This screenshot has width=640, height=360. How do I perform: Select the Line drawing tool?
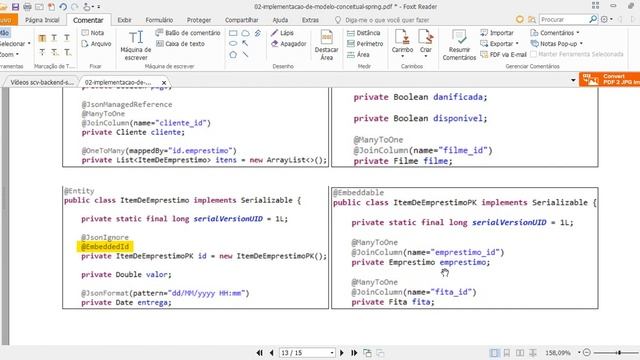pyautogui.click(x=245, y=54)
